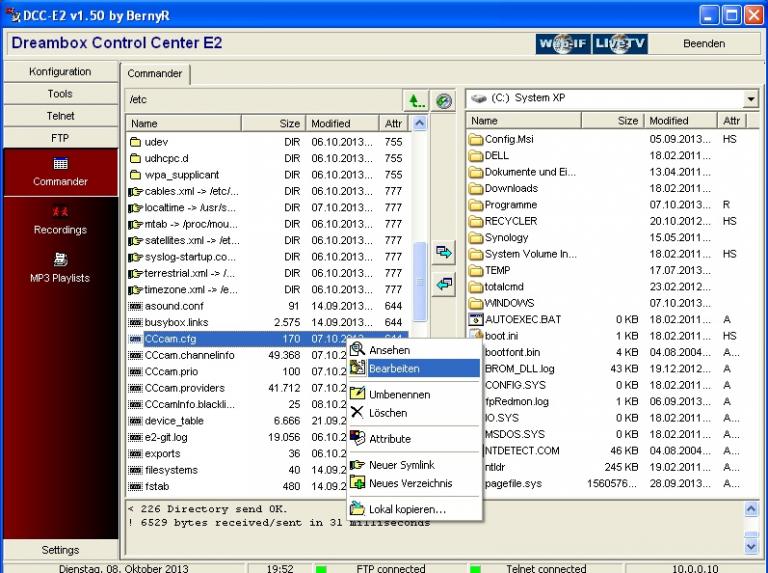Image resolution: width=768 pixels, height=573 pixels.
Task: Click the refresh remote directory icon
Action: coord(444,100)
